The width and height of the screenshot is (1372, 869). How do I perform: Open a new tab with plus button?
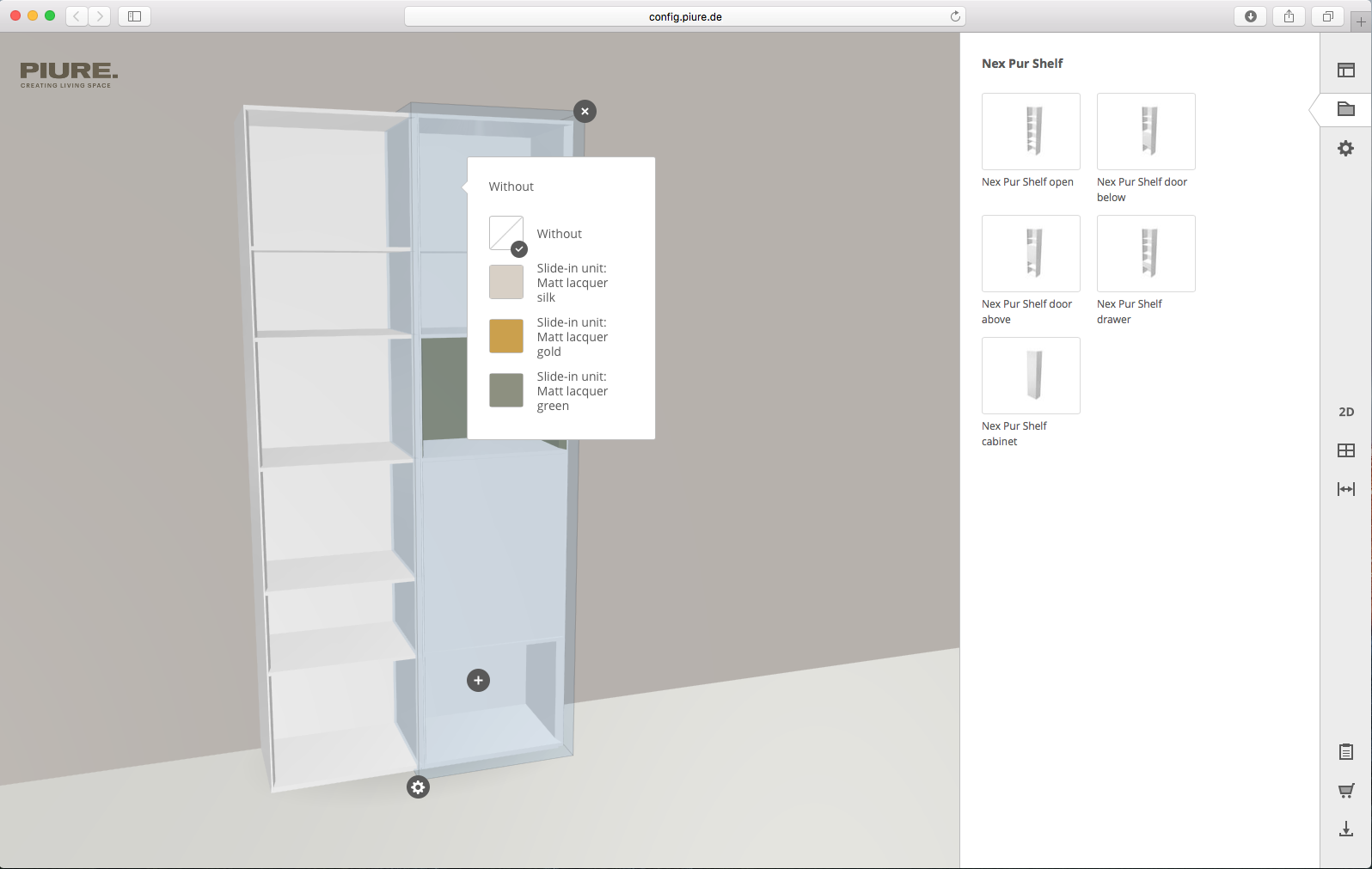point(1361,21)
